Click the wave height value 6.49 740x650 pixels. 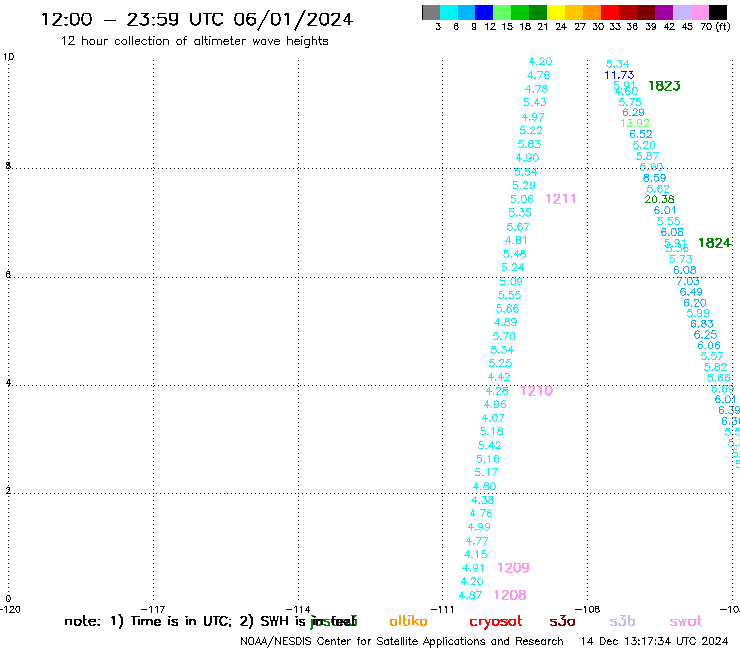691,292
